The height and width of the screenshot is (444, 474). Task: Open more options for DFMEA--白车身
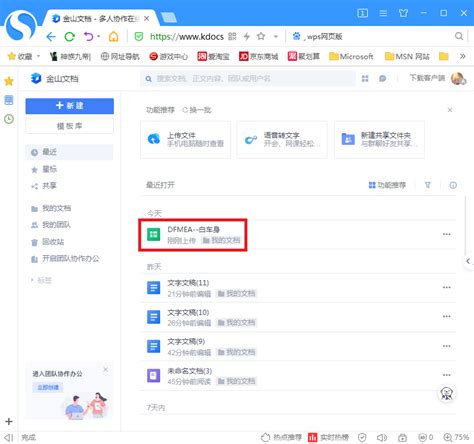tap(447, 234)
